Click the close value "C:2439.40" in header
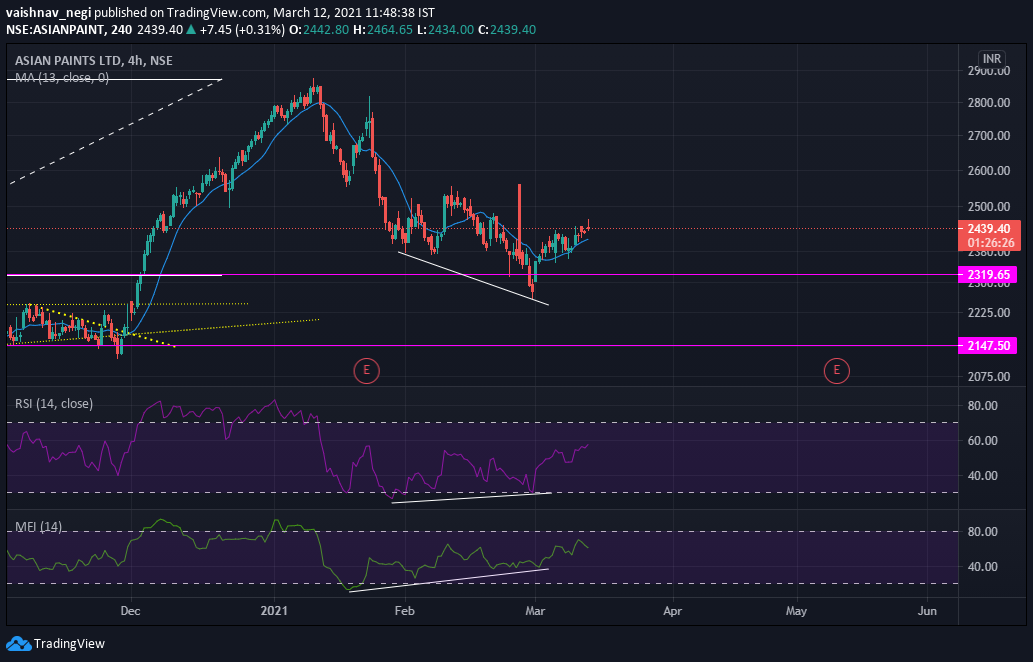 507,30
